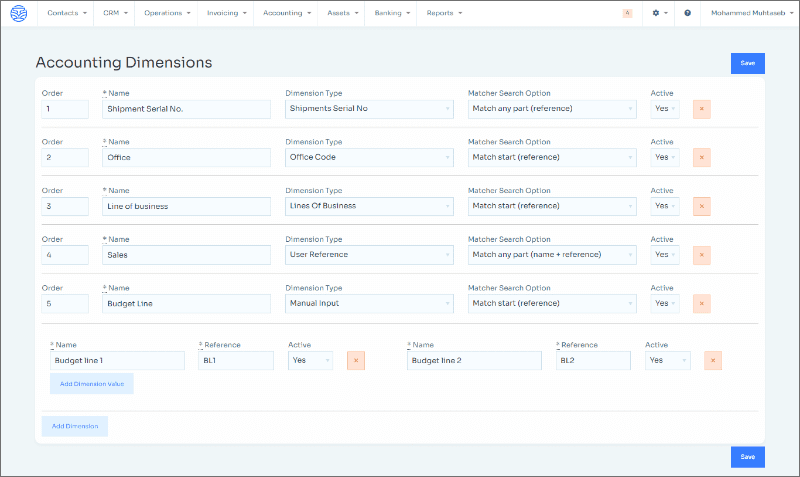Screen dimensions: 800x477
Task: Open Matcher Search Option for Sales row
Action: (551, 255)
